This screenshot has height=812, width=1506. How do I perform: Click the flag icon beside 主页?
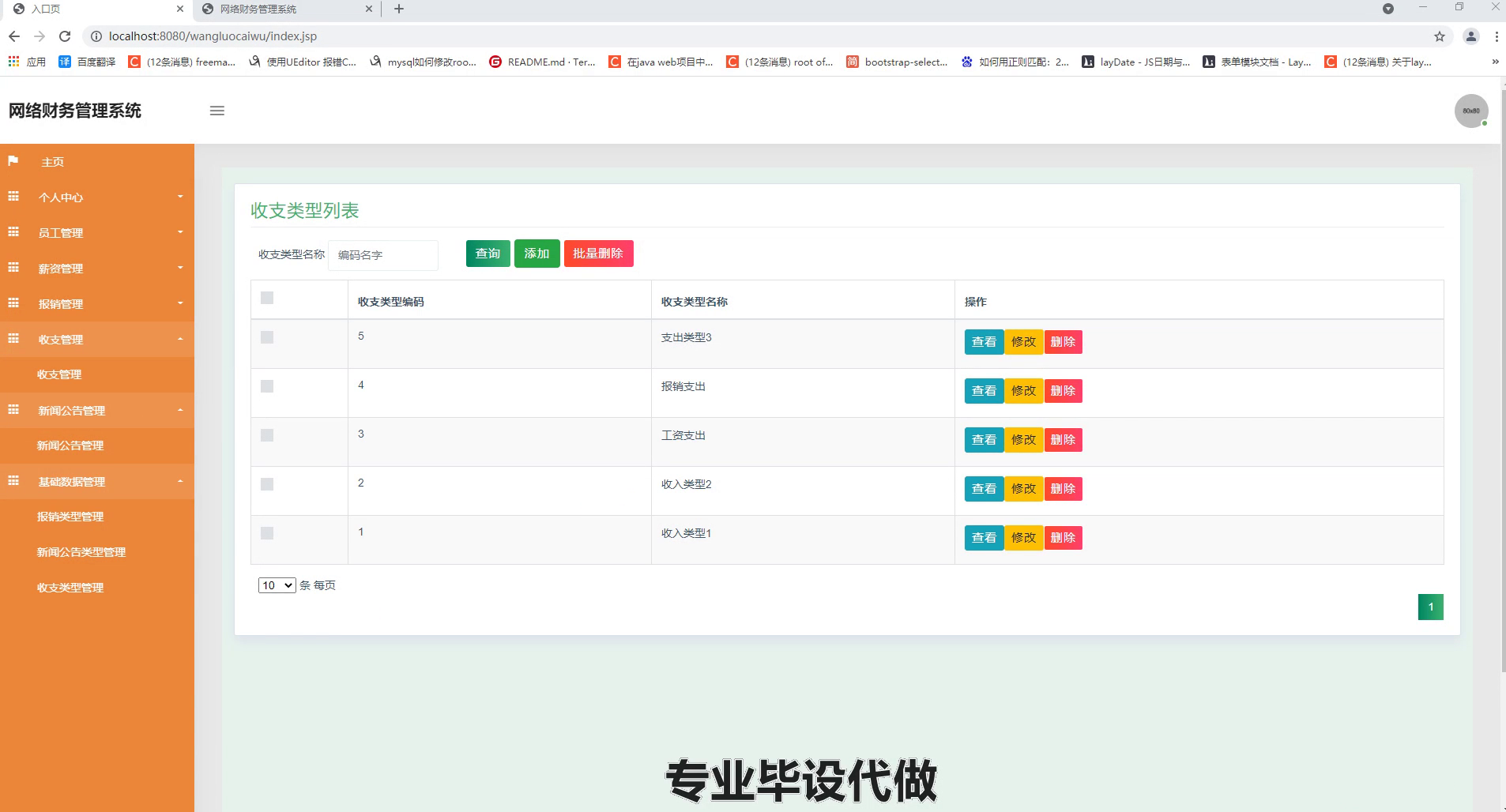point(13,161)
